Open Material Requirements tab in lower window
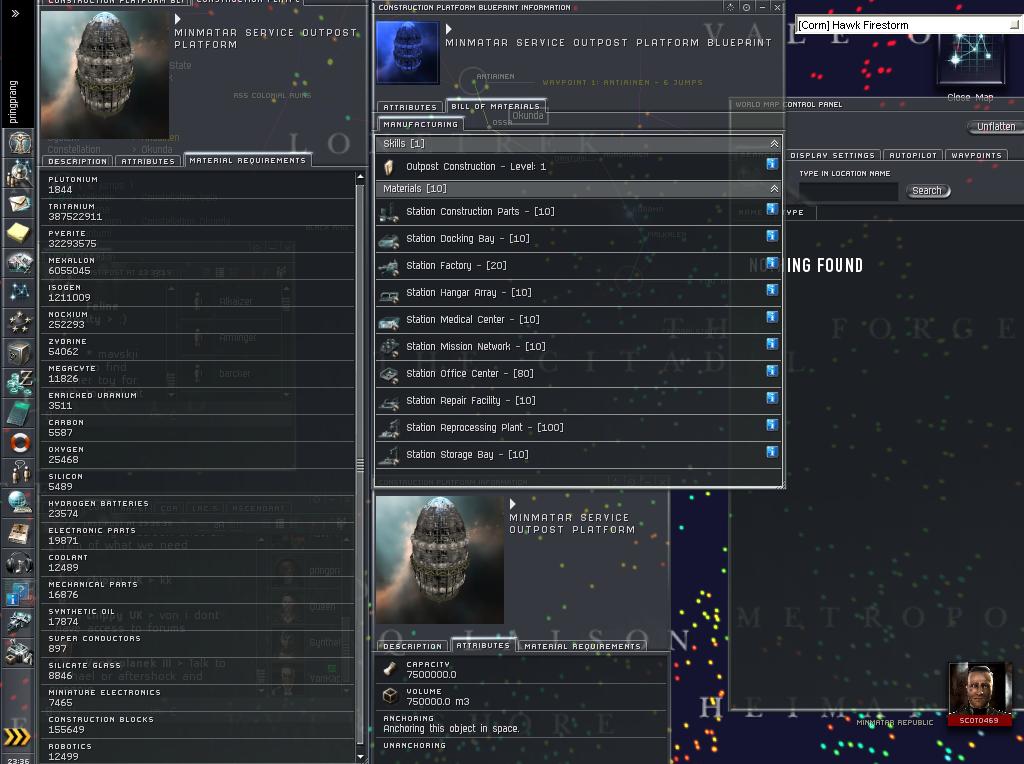 coord(583,646)
